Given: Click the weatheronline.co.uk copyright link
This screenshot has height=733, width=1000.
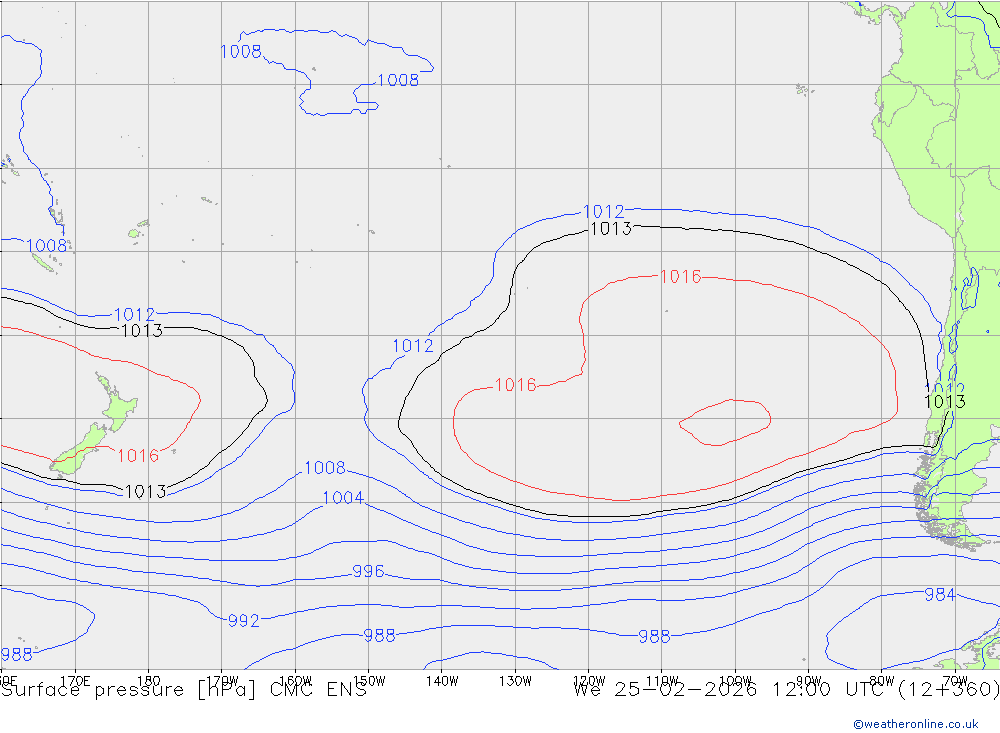Looking at the screenshot, I should point(916,724).
